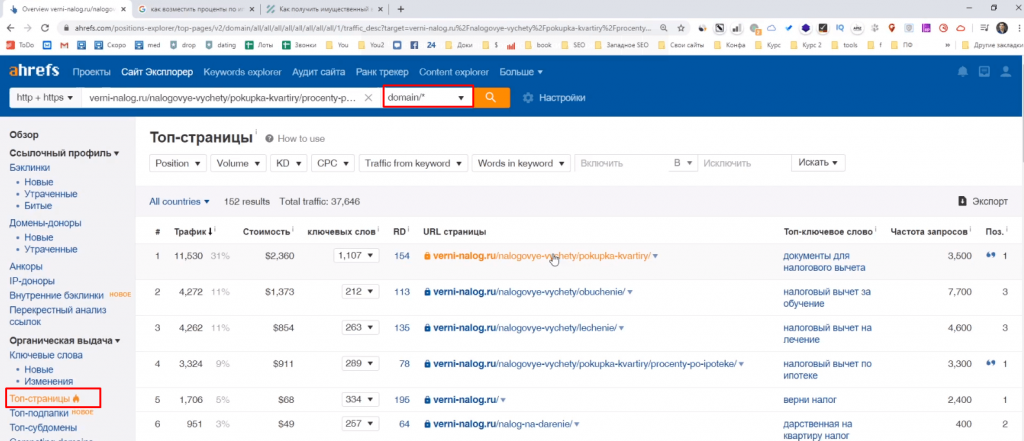
Task: Expand the 1,107 keywords dropdown
Action: click(x=356, y=255)
